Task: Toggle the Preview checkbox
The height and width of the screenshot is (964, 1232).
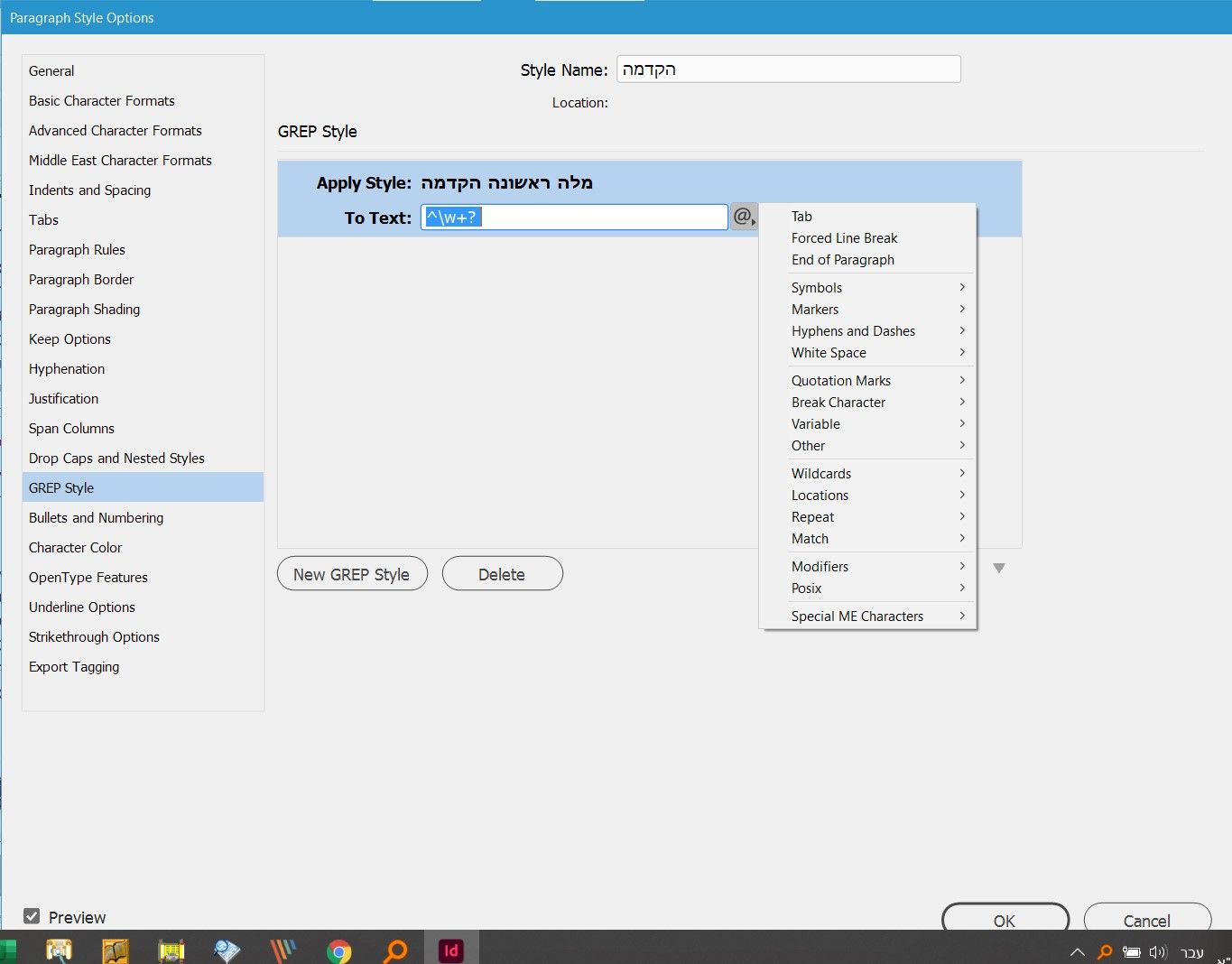Action: pos(32,917)
